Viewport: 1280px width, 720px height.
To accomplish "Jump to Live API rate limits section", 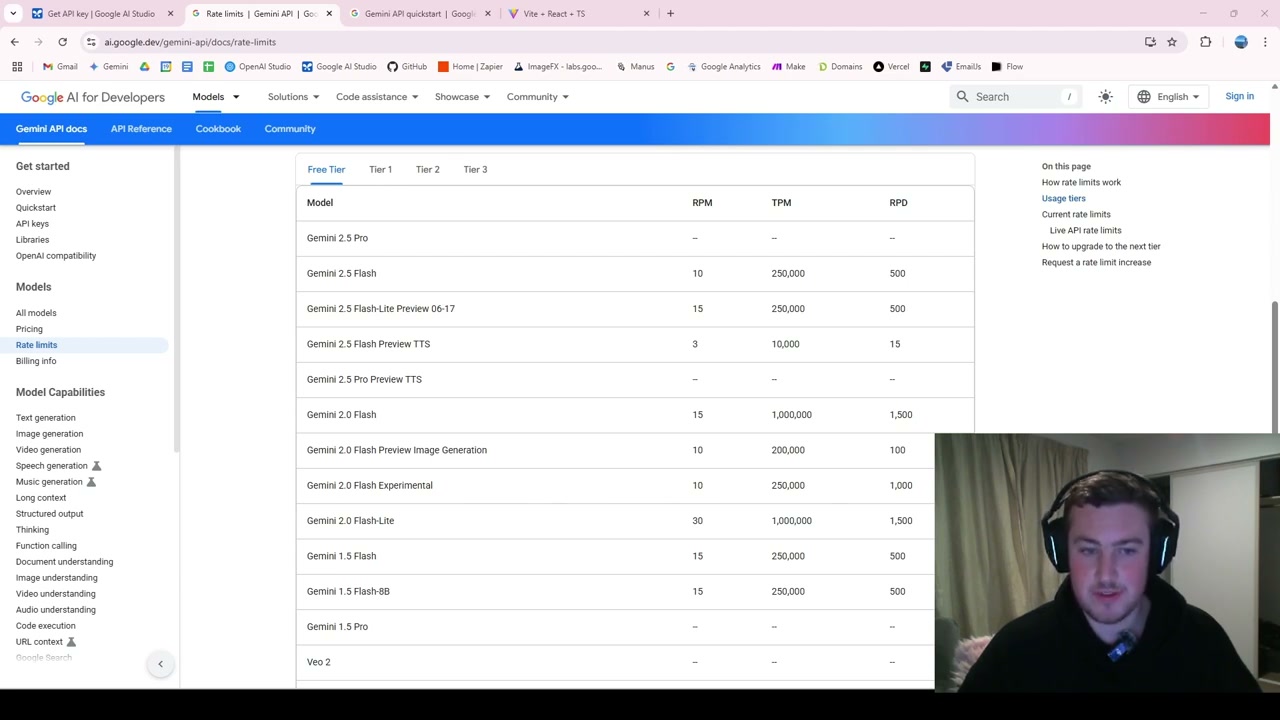I will (x=1085, y=231).
